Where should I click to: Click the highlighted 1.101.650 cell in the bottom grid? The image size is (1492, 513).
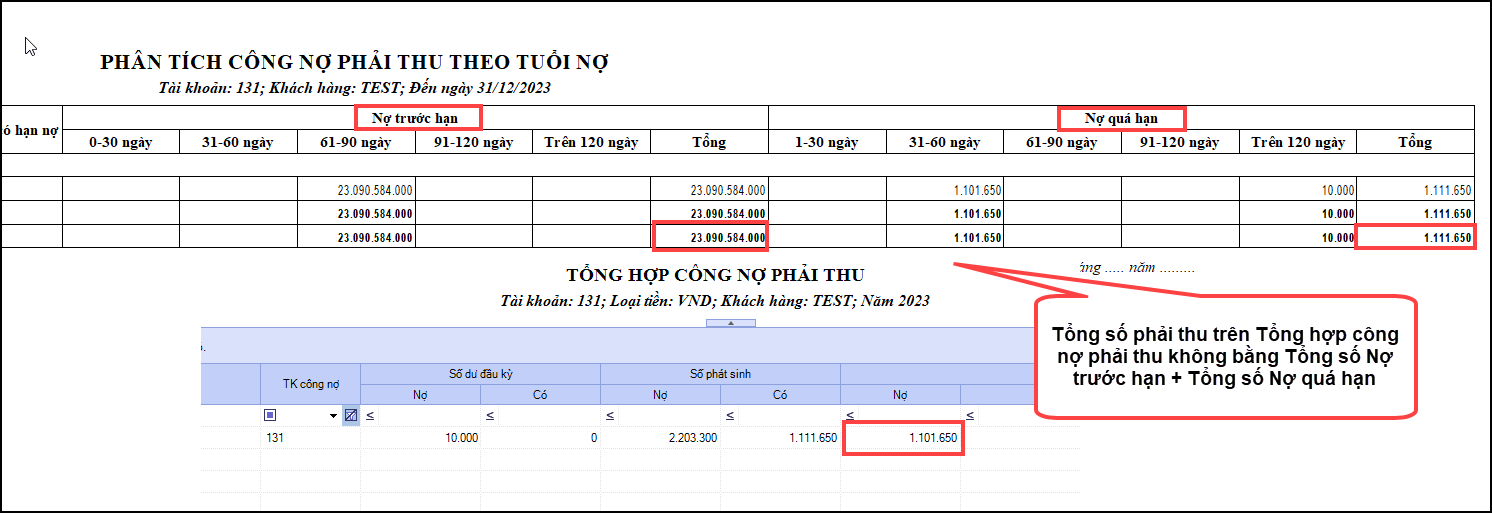click(x=902, y=438)
